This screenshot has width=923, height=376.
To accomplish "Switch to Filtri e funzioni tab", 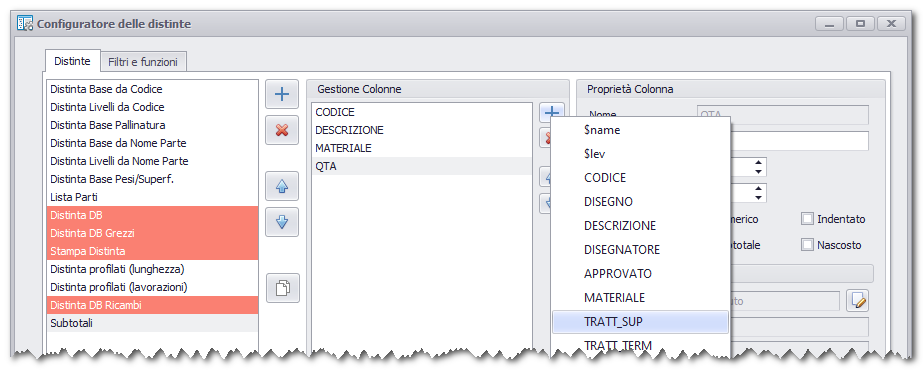I will [144, 61].
